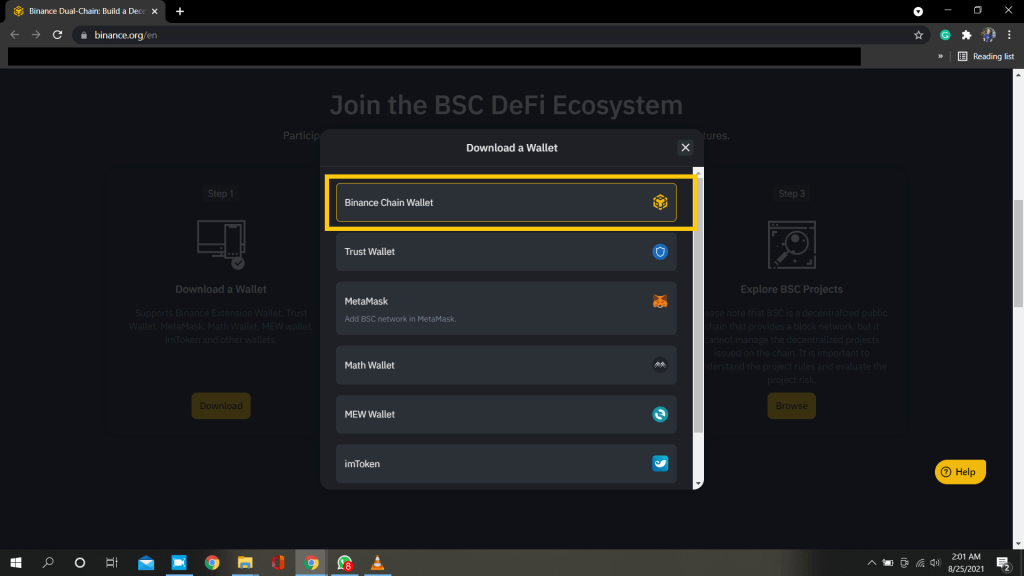Click the Trust Wallet shield icon

click(659, 252)
